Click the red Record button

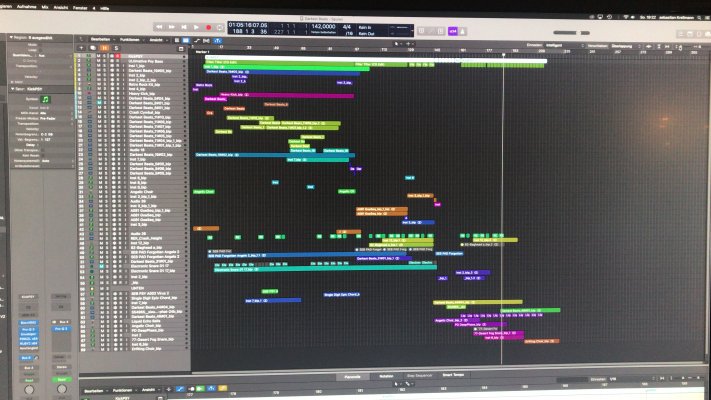[208, 28]
